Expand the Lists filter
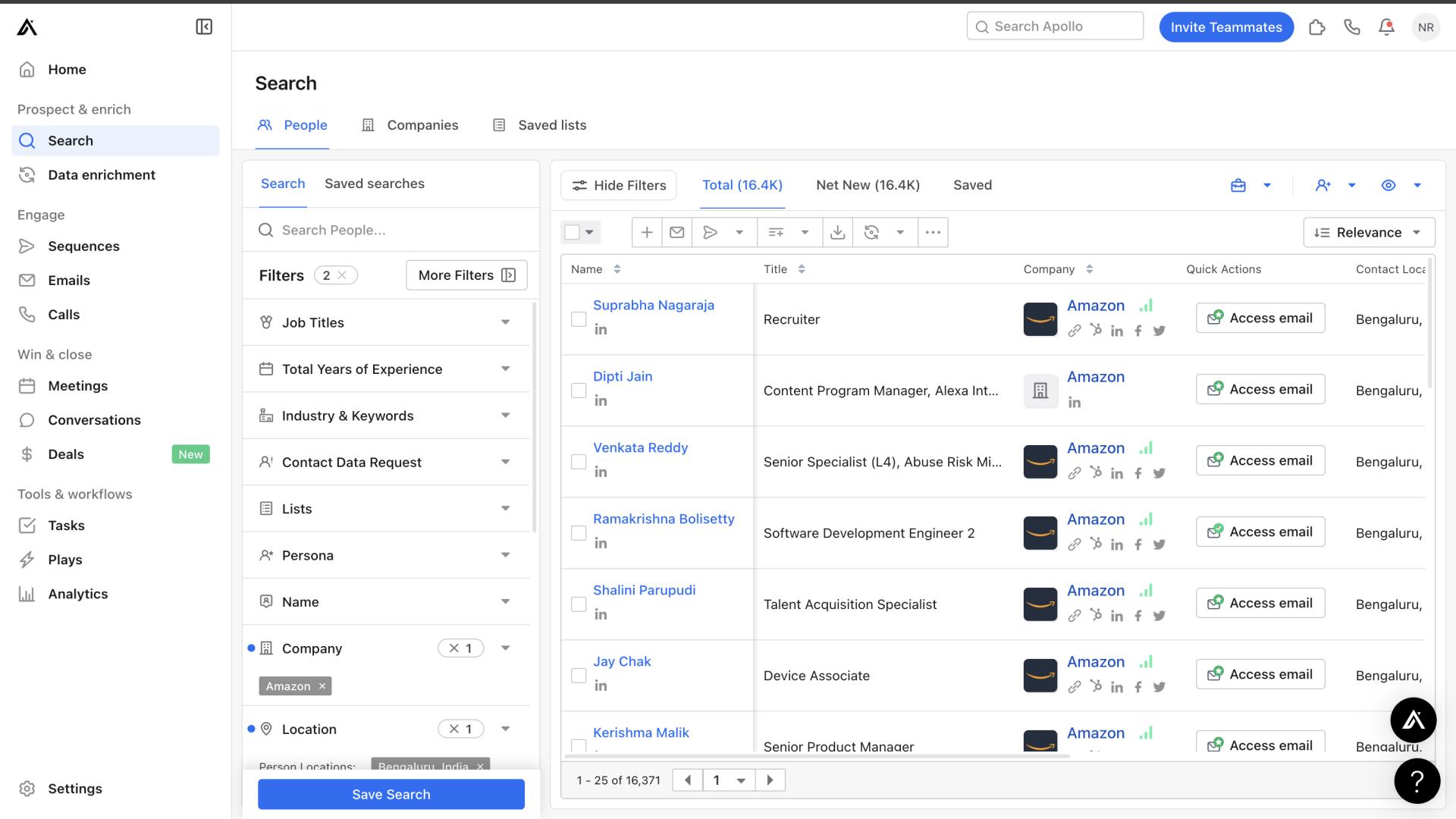This screenshot has height=819, width=1456. click(386, 509)
